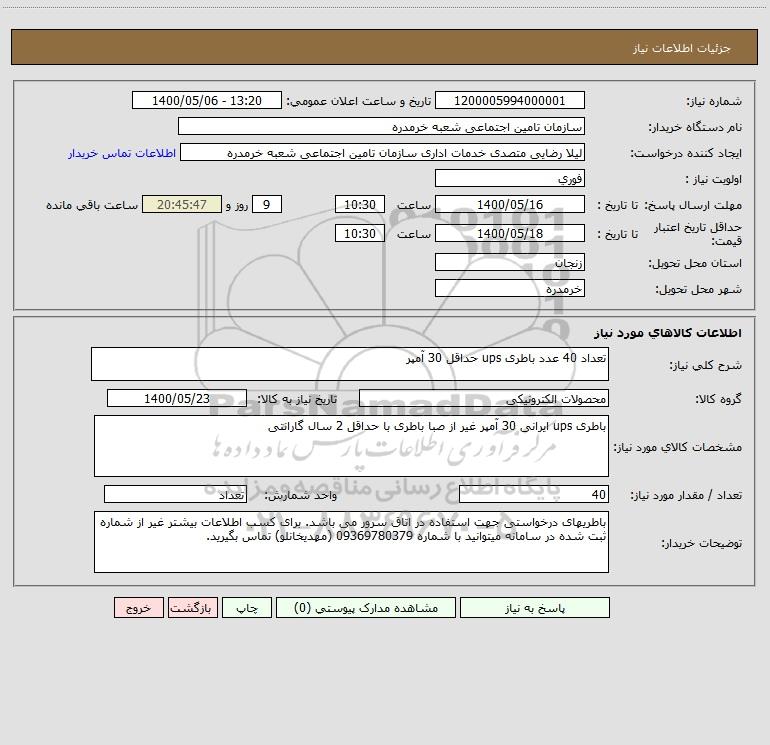
Task: Click the خروج exit button
Action: (x=138, y=607)
